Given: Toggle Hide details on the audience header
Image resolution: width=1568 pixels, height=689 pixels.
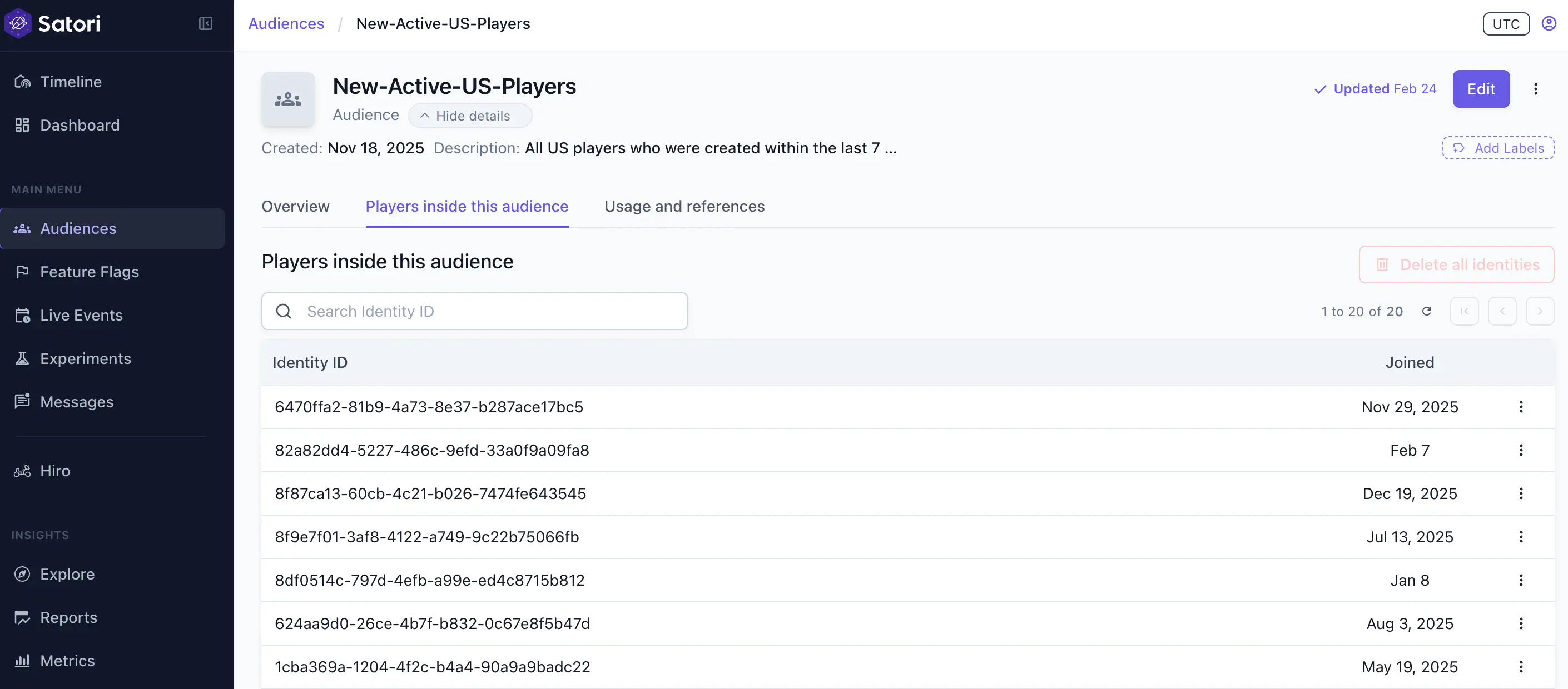Looking at the screenshot, I should pyautogui.click(x=469, y=116).
